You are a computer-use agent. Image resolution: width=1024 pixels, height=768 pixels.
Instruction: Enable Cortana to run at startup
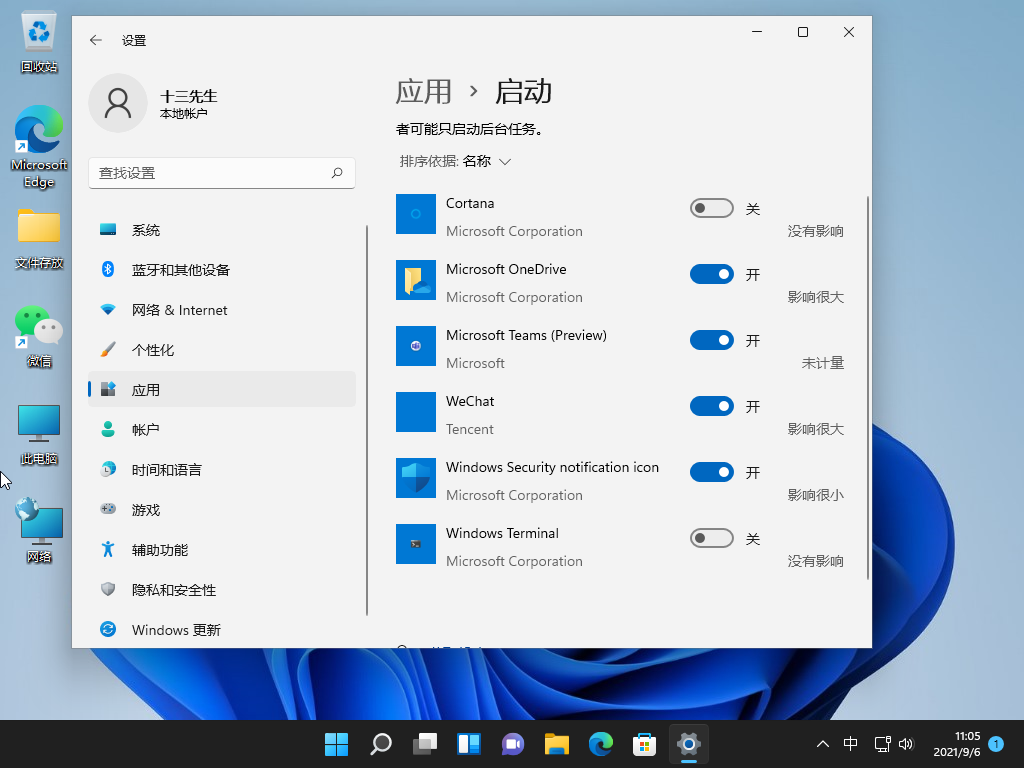711,208
